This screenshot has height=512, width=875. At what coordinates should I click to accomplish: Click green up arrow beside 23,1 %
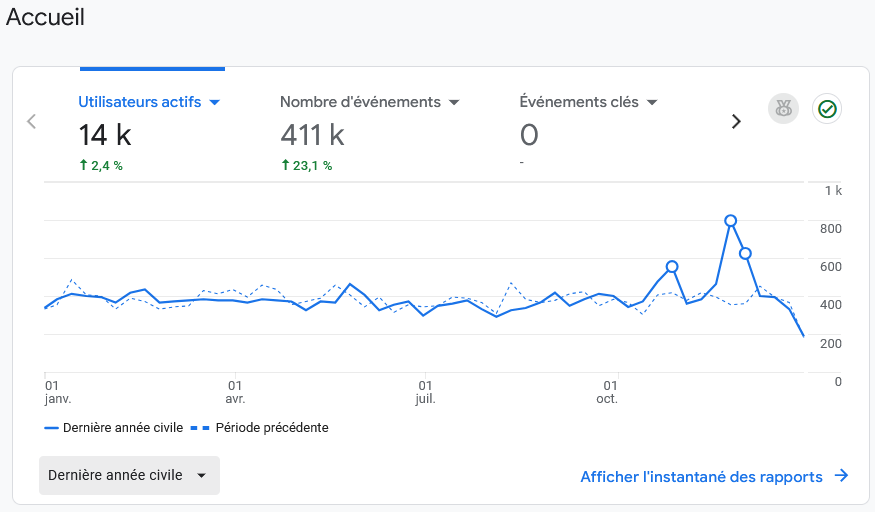pos(286,165)
